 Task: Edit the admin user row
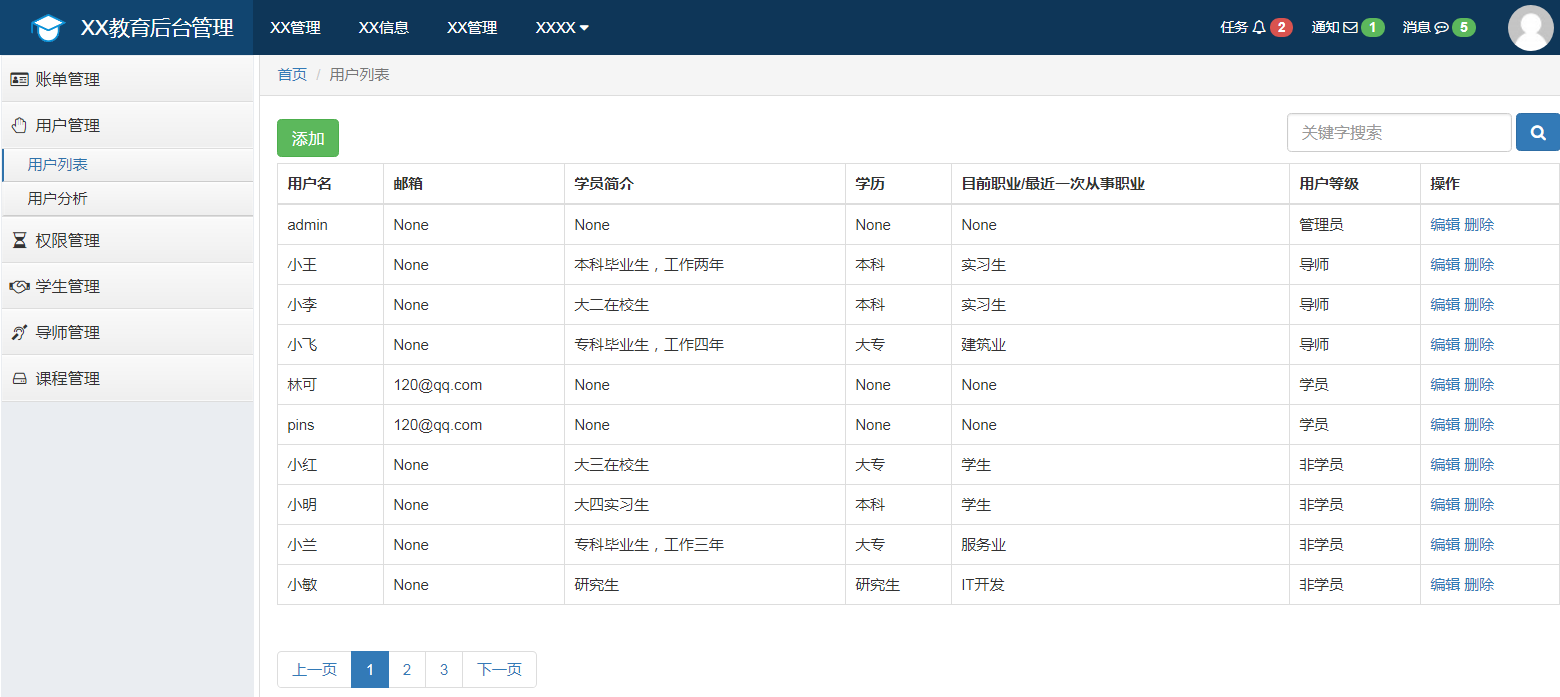1445,225
